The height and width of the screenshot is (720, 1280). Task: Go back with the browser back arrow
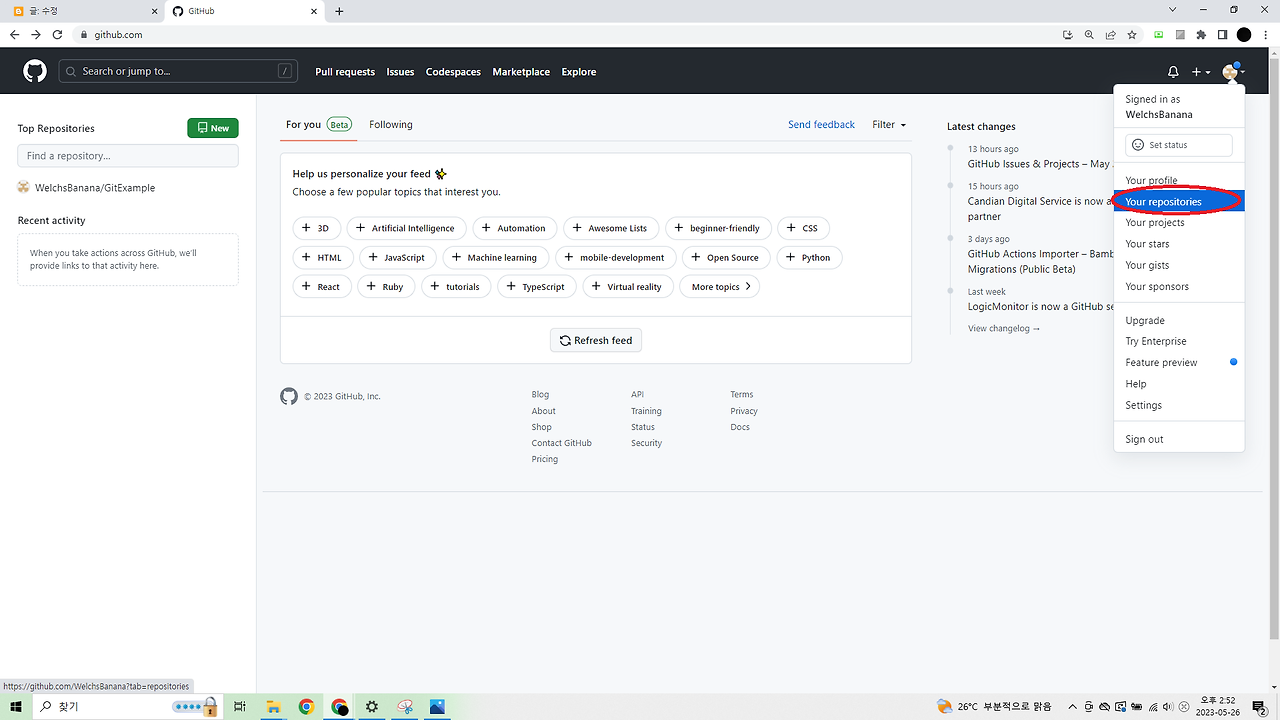tap(14, 34)
